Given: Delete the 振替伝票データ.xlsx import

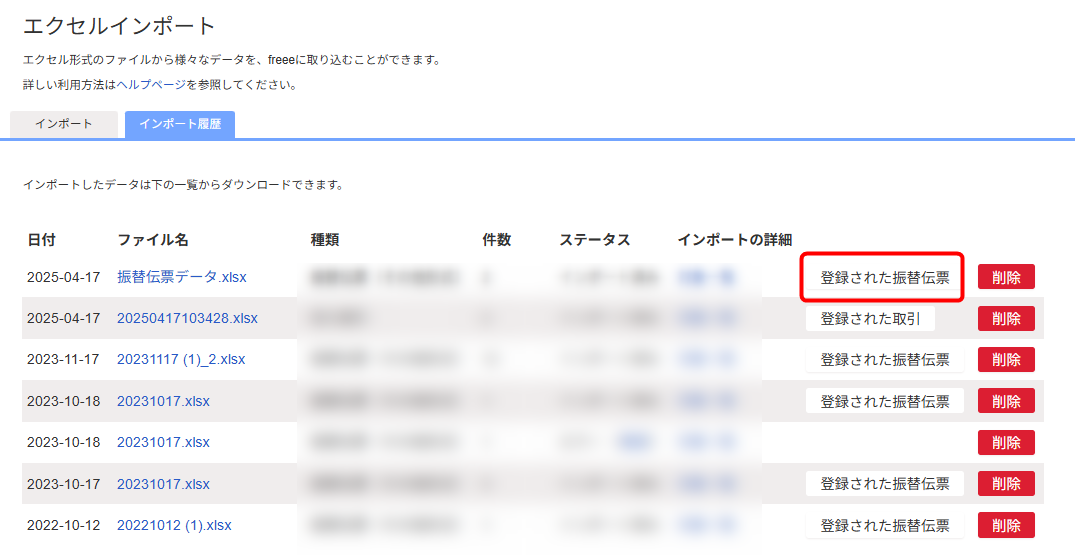Looking at the screenshot, I should 1006,277.
